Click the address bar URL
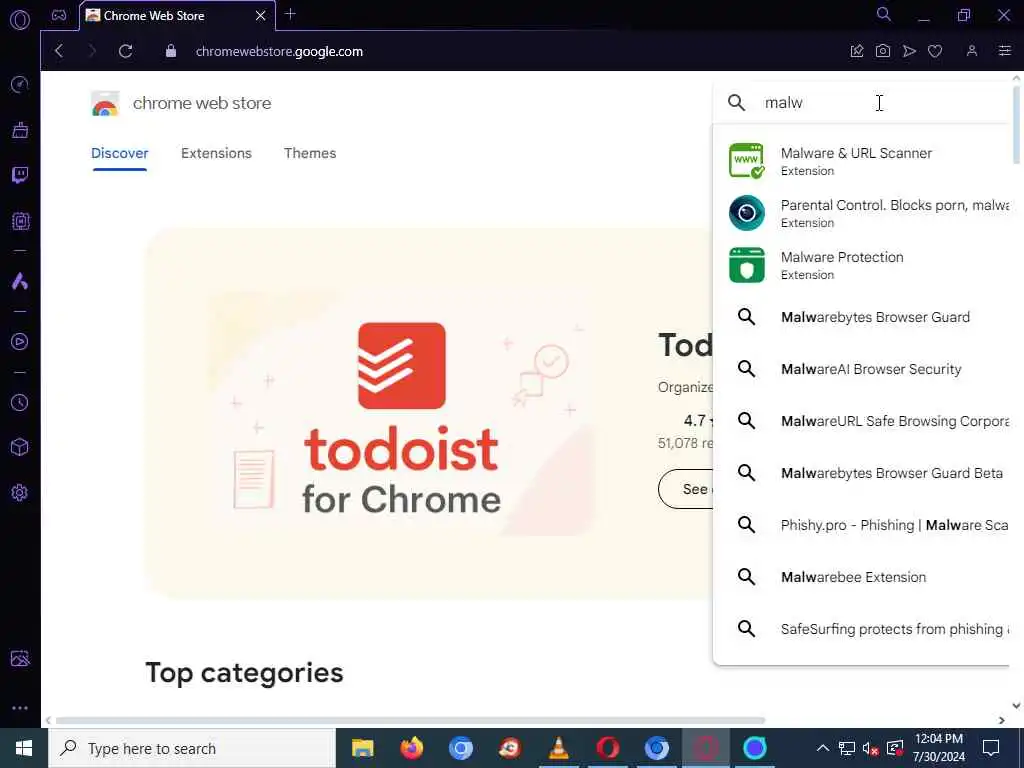This screenshot has width=1024, height=768. click(x=280, y=52)
